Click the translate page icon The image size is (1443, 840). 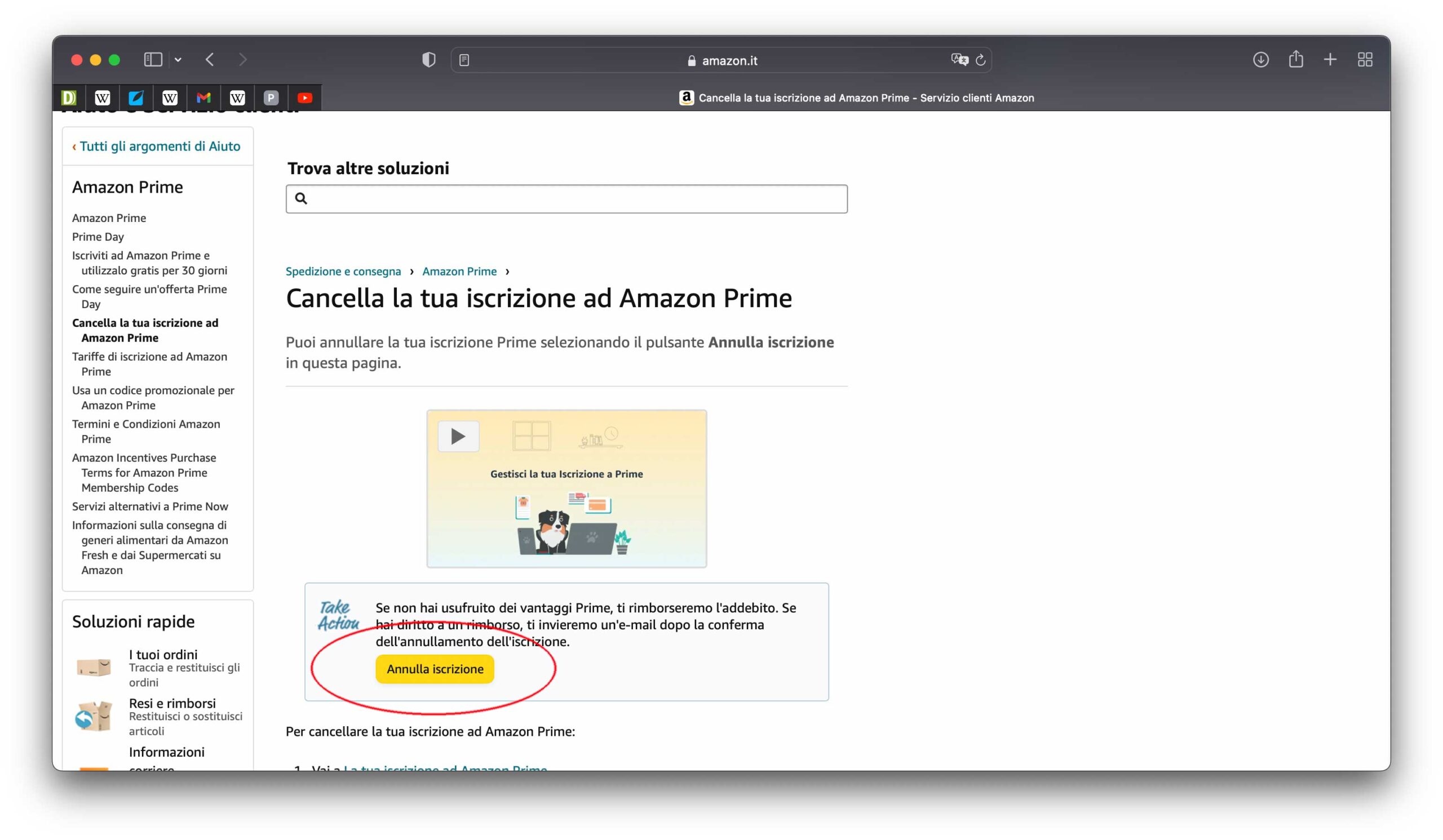[x=960, y=60]
